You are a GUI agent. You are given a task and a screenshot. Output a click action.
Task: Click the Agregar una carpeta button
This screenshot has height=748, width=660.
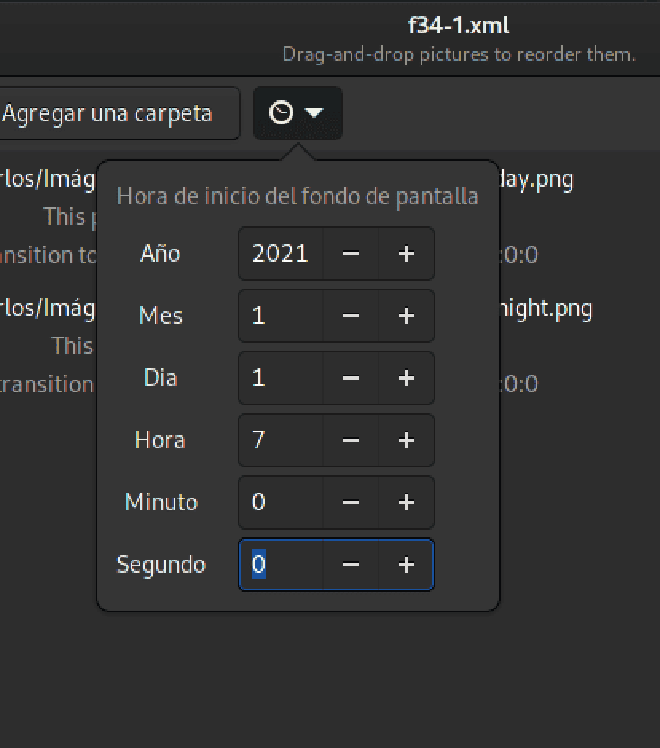pos(118,113)
